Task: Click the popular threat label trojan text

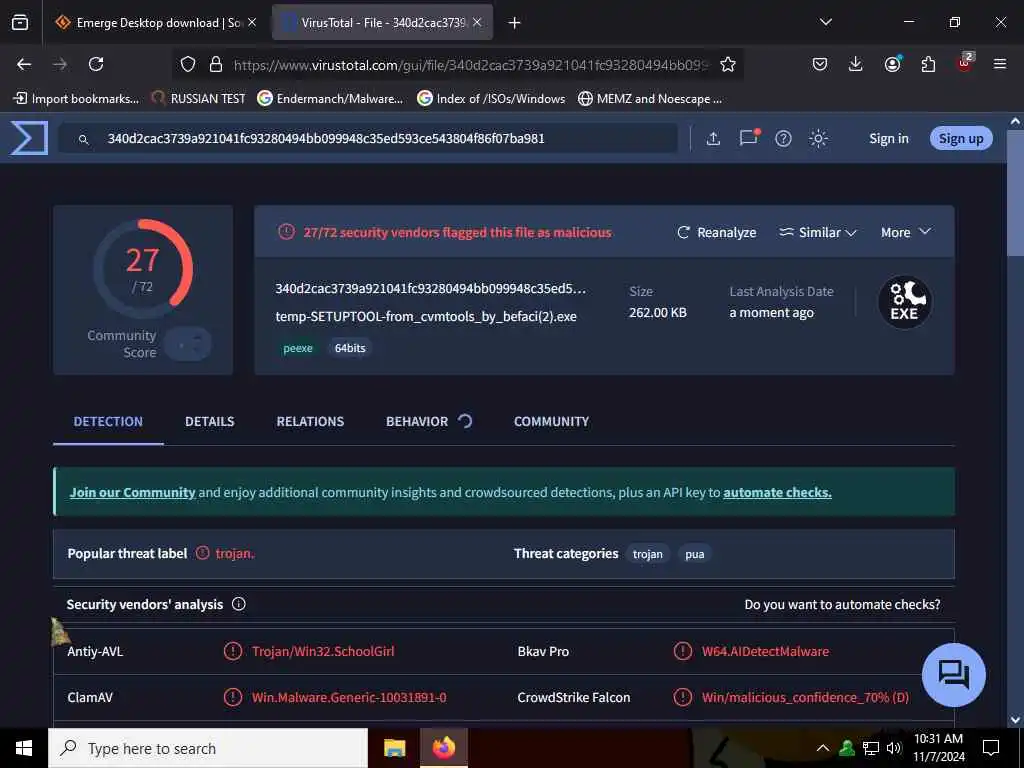Action: pyautogui.click(x=234, y=553)
